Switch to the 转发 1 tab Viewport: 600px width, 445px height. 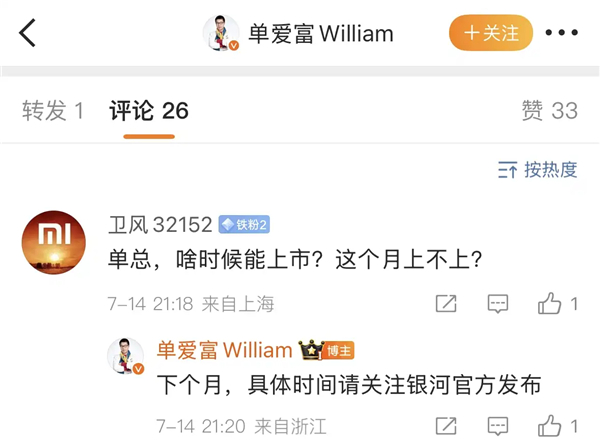point(53,111)
